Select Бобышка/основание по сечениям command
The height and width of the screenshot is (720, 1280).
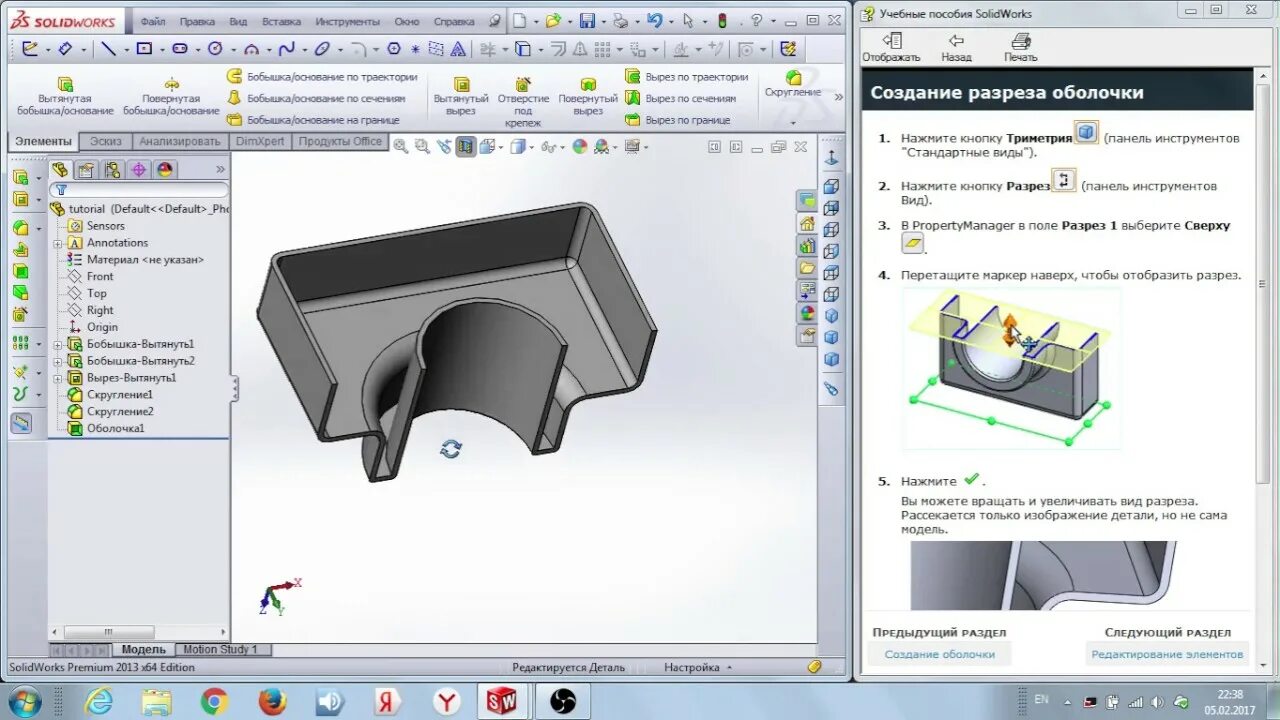(x=316, y=98)
